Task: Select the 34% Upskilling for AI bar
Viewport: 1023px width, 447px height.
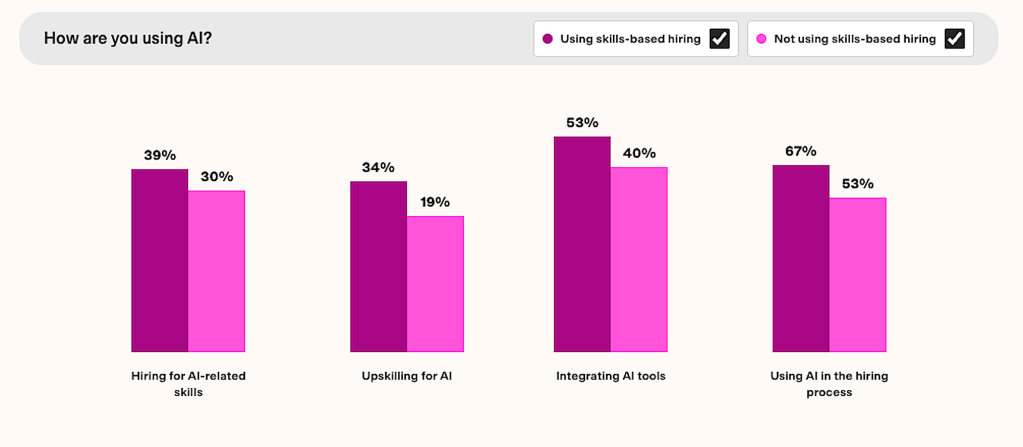Action: (x=378, y=266)
